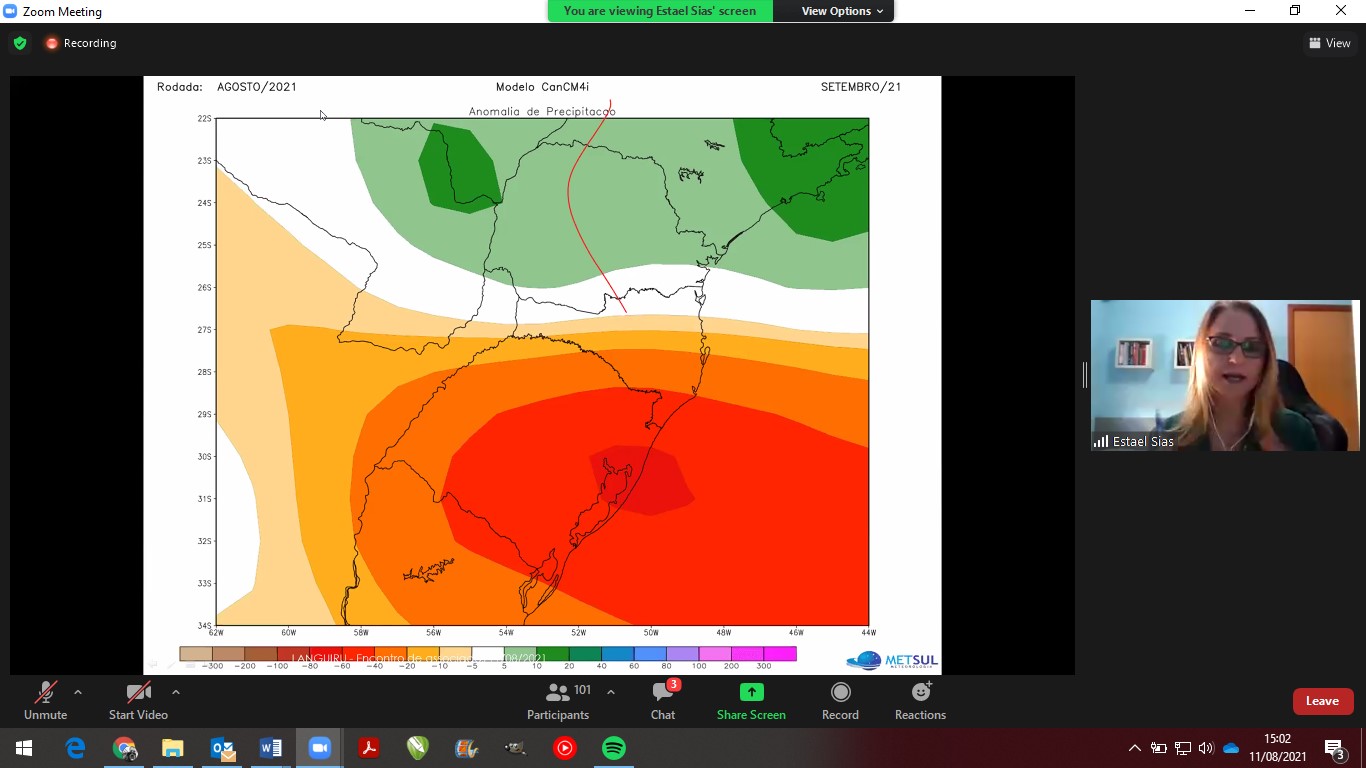Screen dimensions: 1366x768
Task: Open Spotify from the taskbar
Action: pyautogui.click(x=614, y=748)
